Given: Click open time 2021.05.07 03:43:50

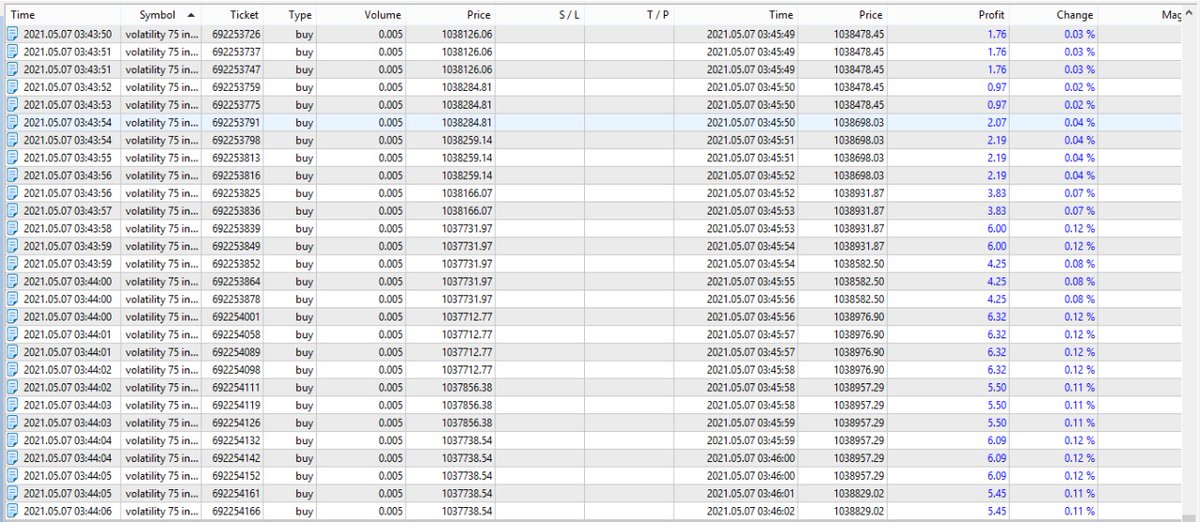Looking at the screenshot, I should tap(68, 34).
